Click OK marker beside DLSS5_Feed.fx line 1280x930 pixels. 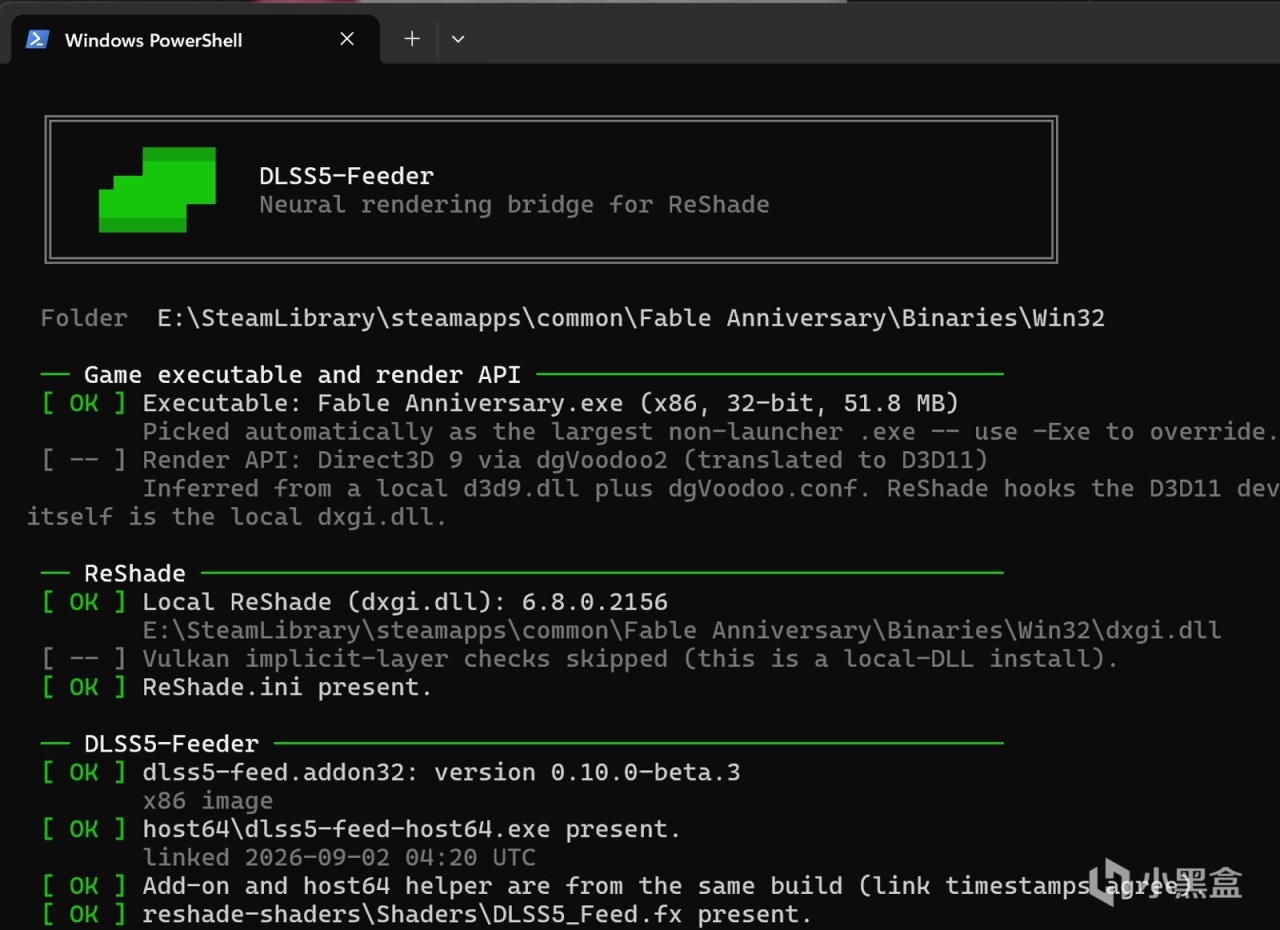(84, 915)
